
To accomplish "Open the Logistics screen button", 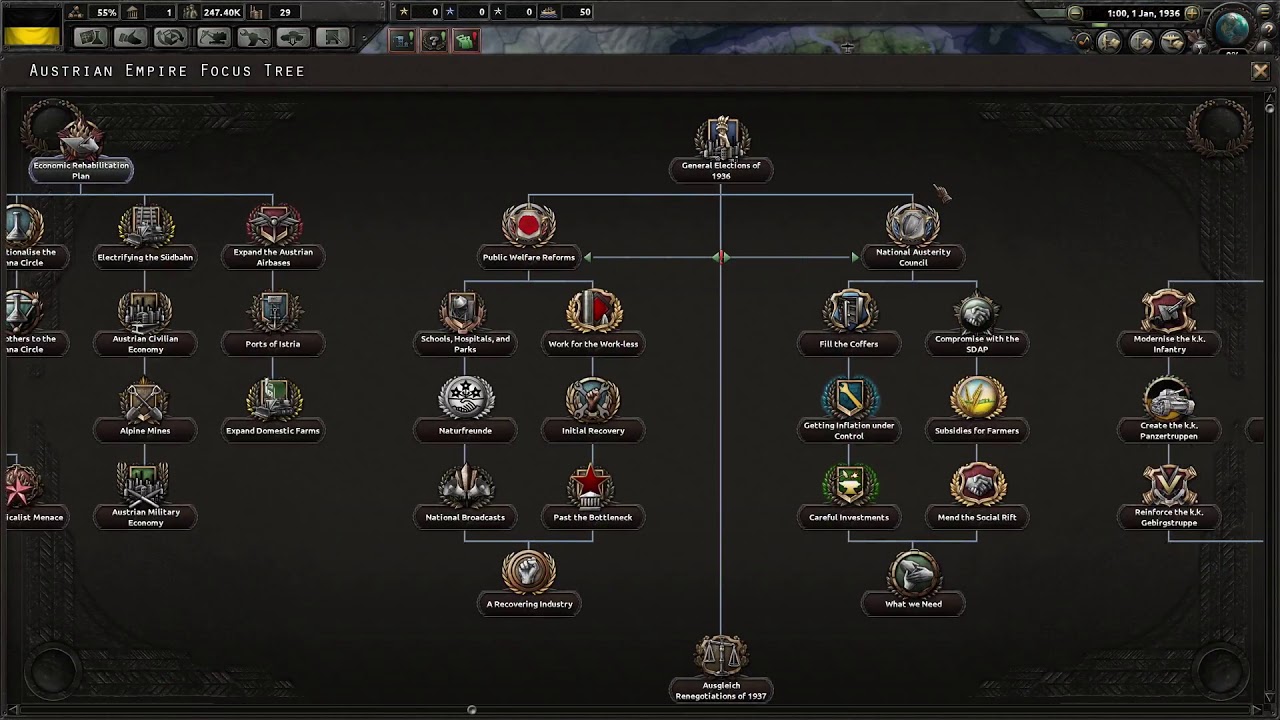I will click(x=332, y=38).
